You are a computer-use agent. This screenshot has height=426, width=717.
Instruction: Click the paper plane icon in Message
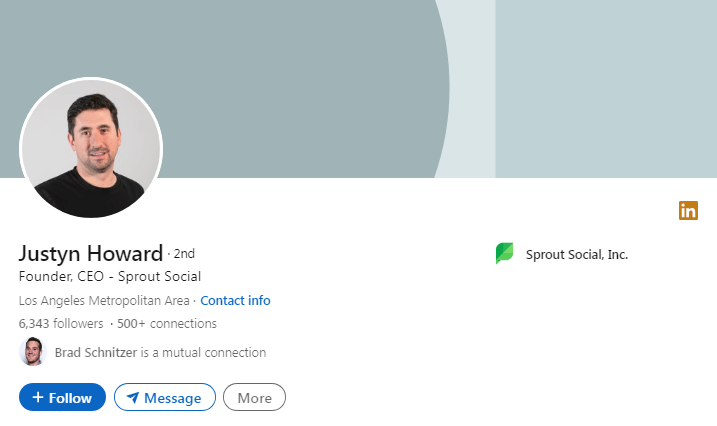point(132,398)
